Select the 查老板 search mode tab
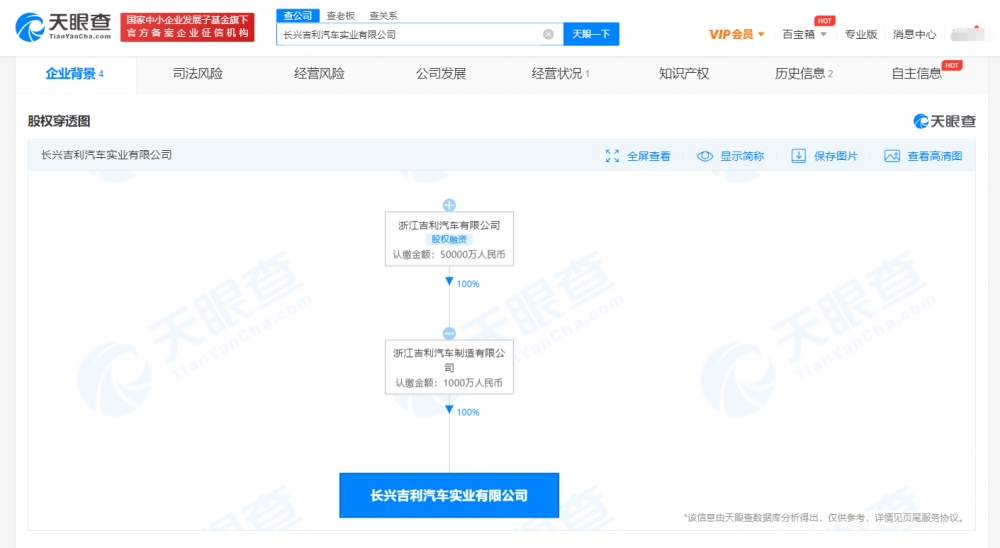Screen dimensions: 1000x548 point(341,16)
